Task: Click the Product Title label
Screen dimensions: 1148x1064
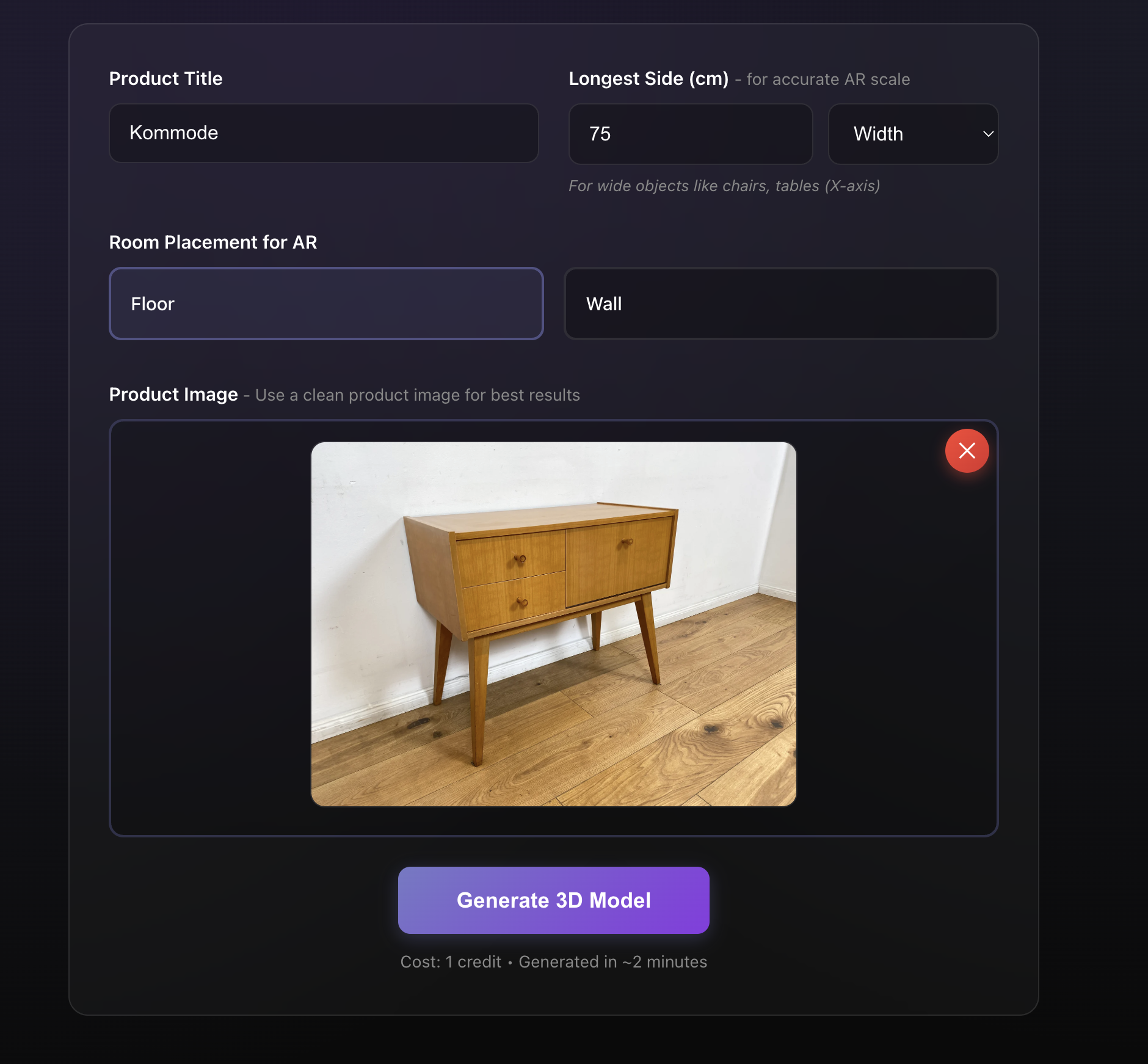Action: coord(165,79)
